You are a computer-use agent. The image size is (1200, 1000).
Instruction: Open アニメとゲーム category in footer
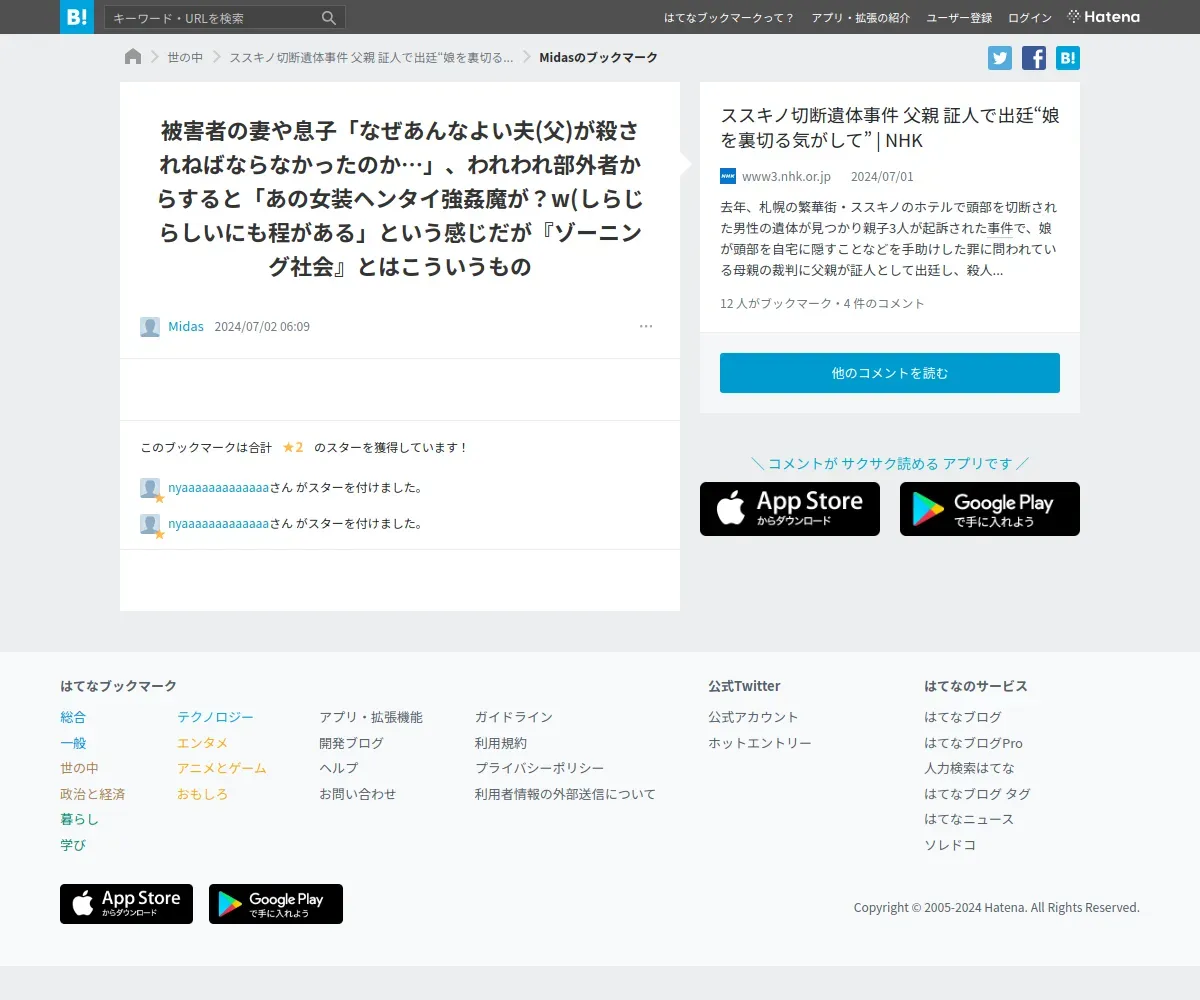[x=222, y=768]
